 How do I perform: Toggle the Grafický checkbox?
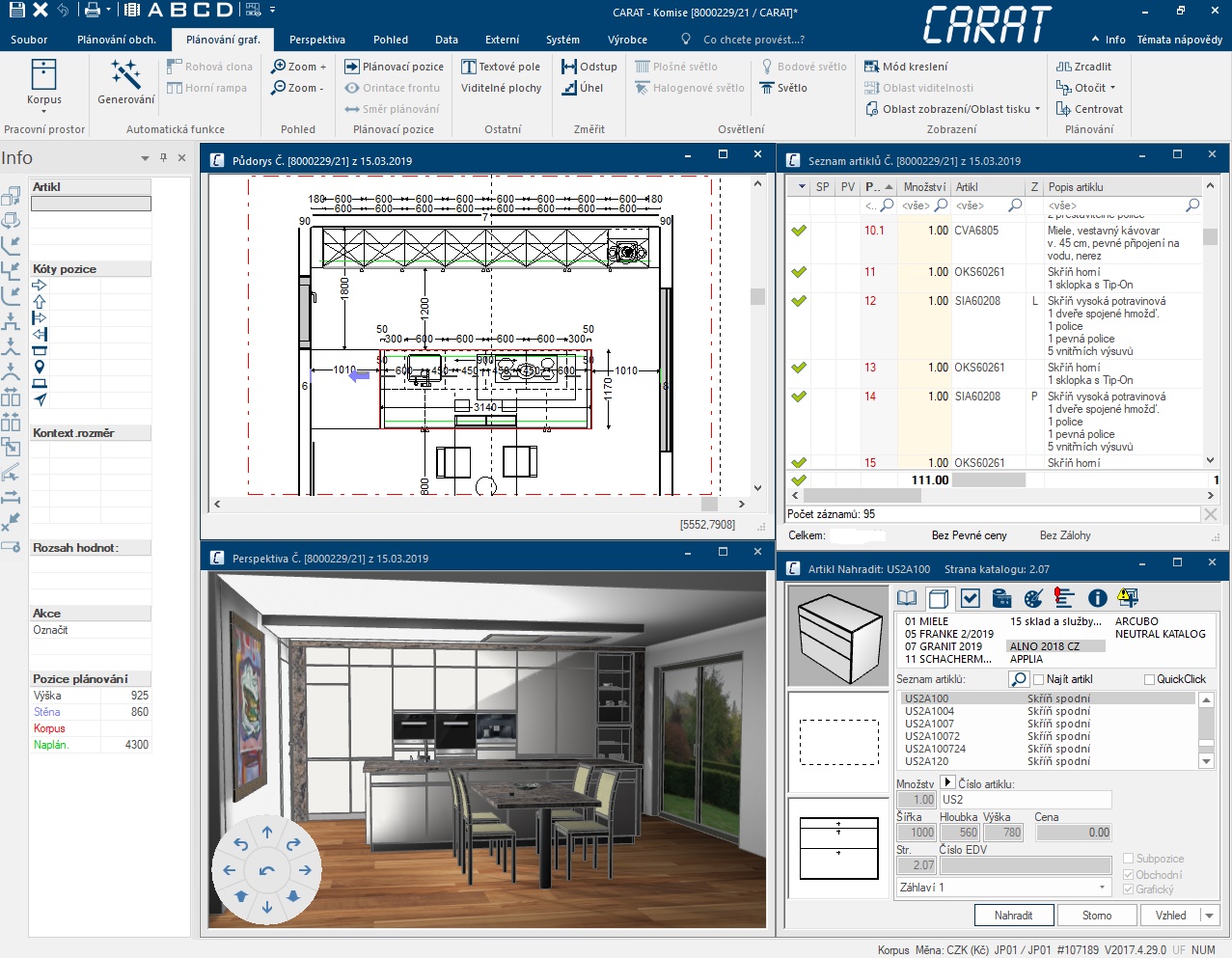click(1129, 890)
